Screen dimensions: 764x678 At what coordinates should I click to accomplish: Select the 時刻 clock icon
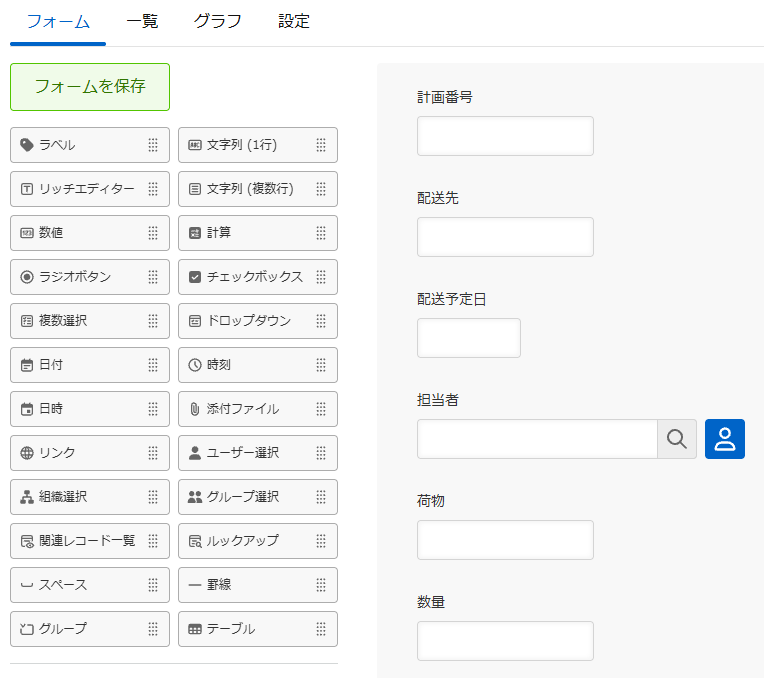[195, 365]
